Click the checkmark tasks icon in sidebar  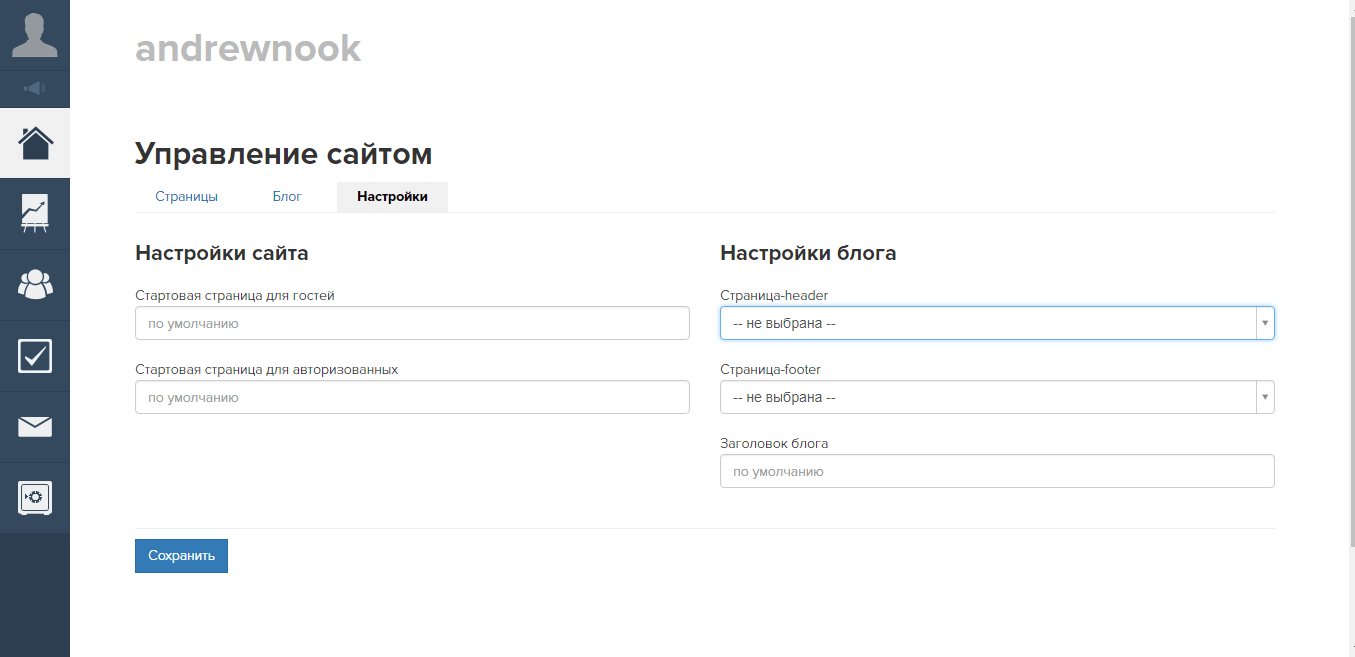[35, 356]
